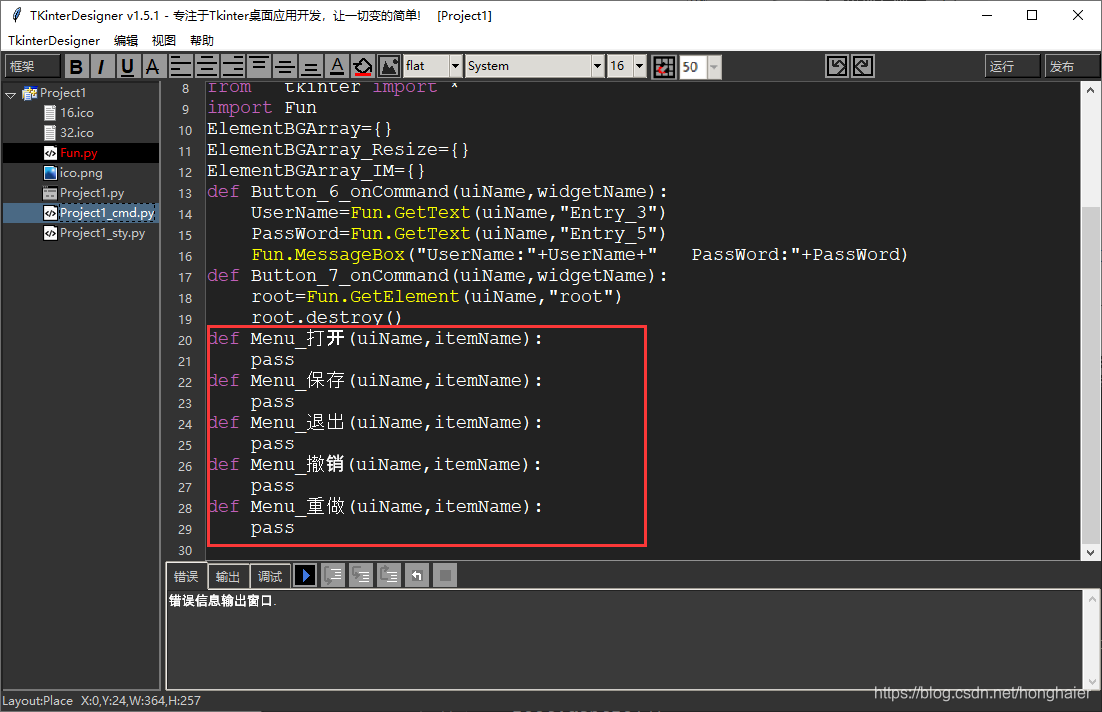The height and width of the screenshot is (712, 1102).
Task: Click the undo icon in top toolbar
Action: click(x=836, y=67)
